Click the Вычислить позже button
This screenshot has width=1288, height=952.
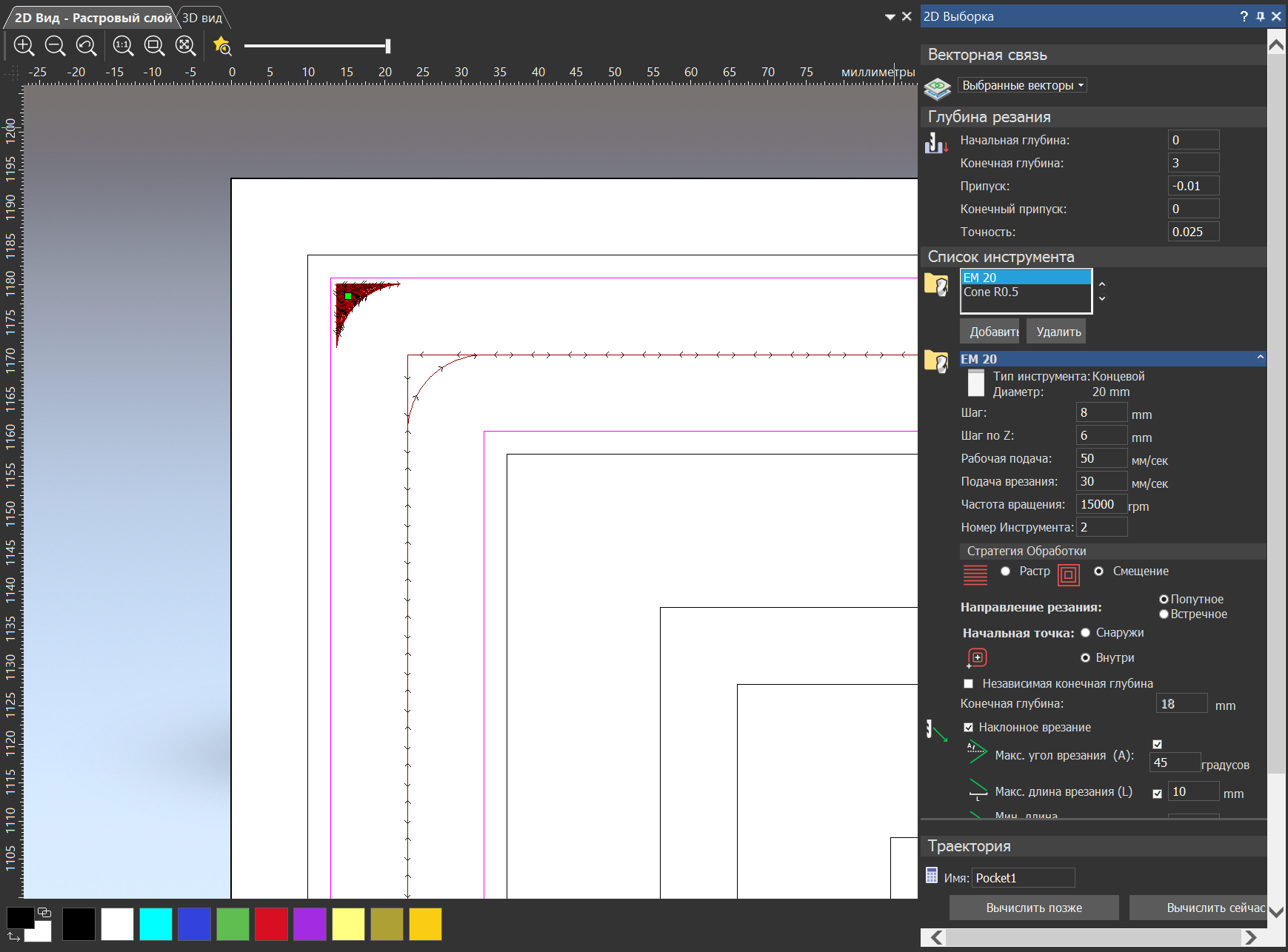point(1033,908)
